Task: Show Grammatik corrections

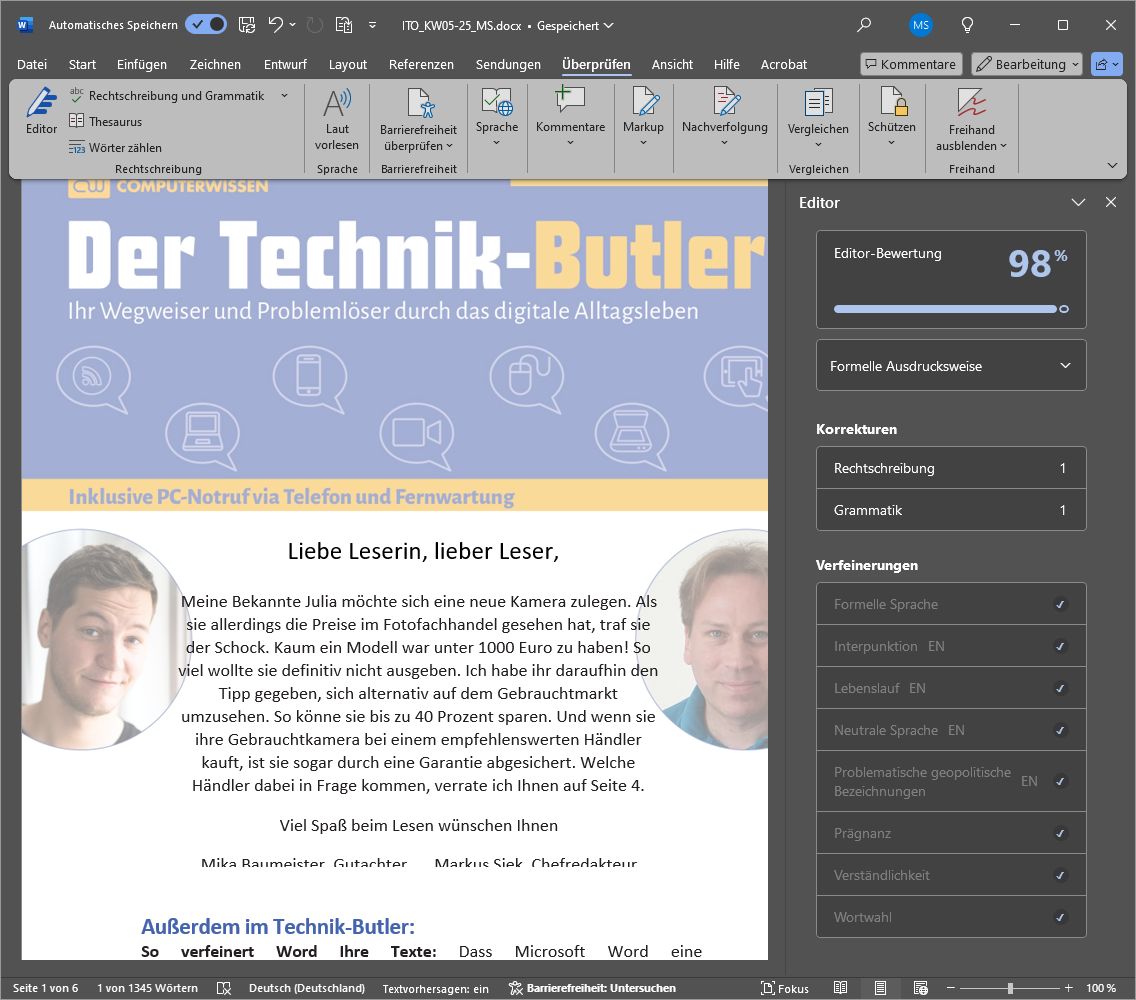Action: click(x=951, y=510)
